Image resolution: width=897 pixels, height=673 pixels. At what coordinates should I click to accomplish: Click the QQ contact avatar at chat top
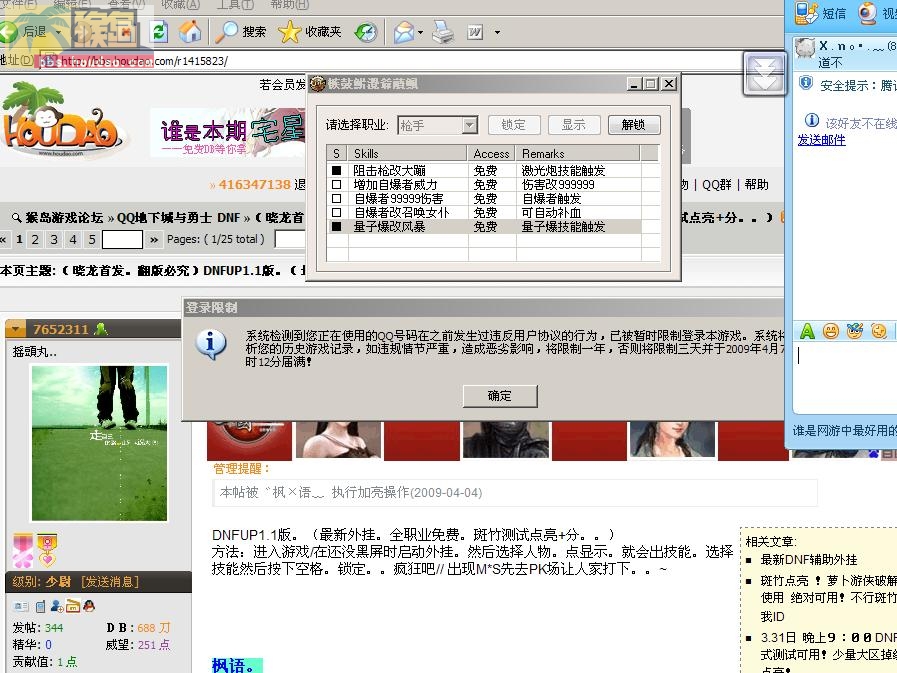(x=805, y=48)
